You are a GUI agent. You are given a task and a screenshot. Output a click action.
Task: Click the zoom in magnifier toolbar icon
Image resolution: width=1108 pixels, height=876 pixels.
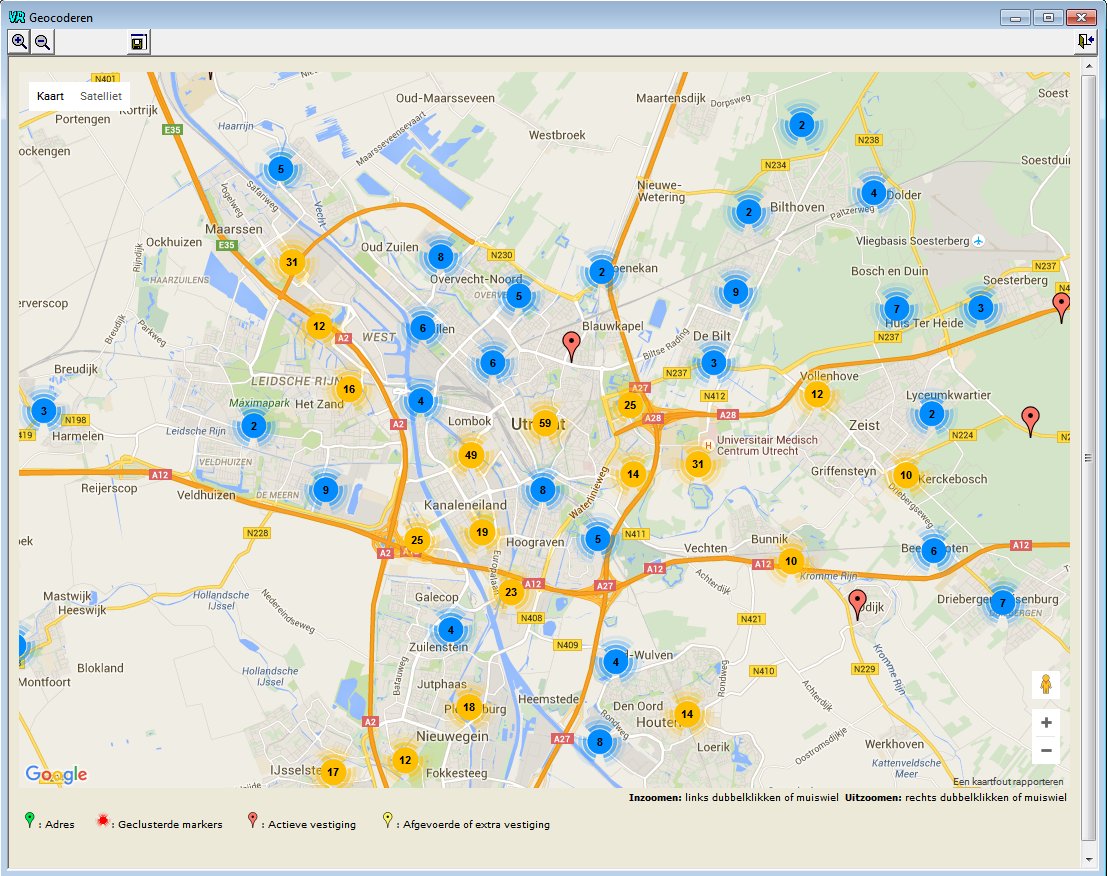[x=19, y=42]
